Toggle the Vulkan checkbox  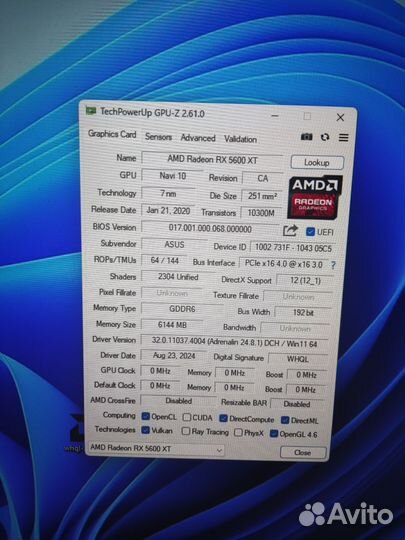pyautogui.click(x=145, y=430)
